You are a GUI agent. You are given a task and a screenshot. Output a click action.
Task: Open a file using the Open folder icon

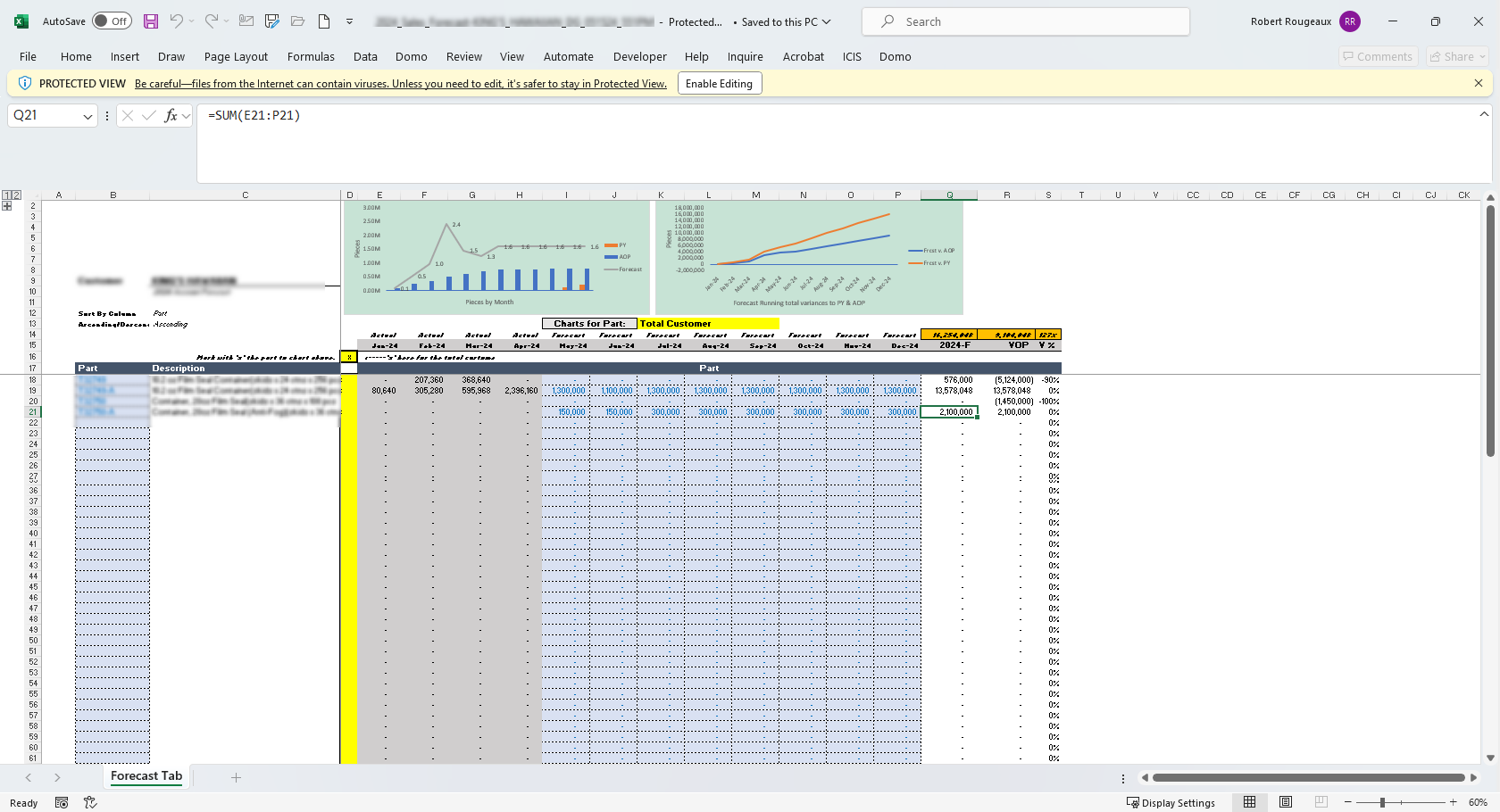tap(297, 21)
